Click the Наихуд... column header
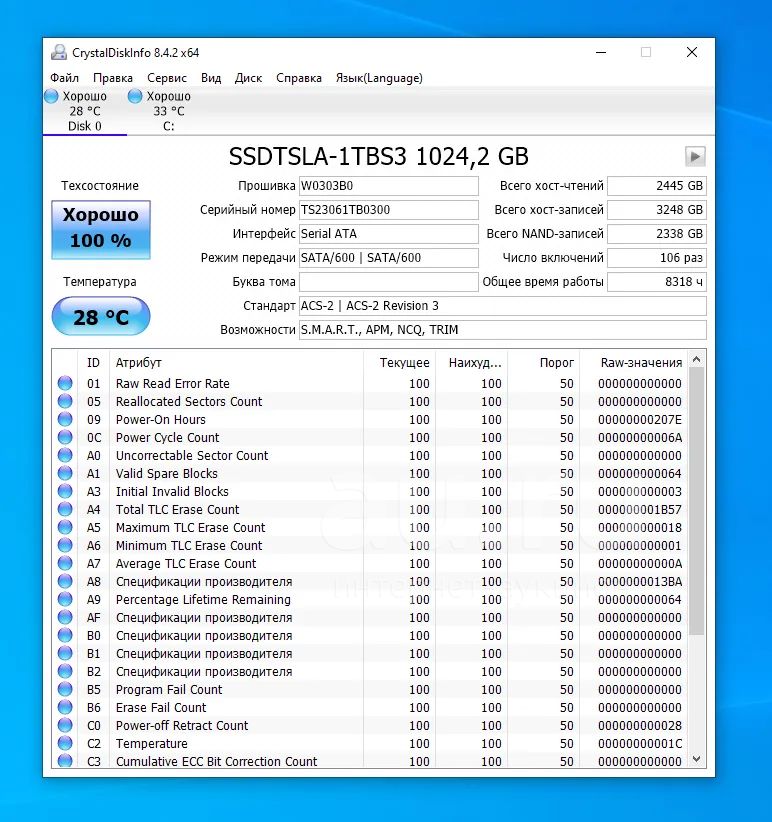This screenshot has width=772, height=822. pos(471,362)
